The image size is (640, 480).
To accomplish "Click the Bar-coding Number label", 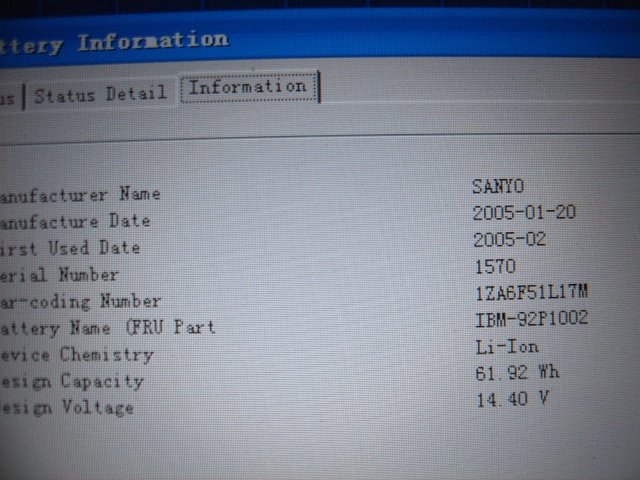I will coord(80,302).
